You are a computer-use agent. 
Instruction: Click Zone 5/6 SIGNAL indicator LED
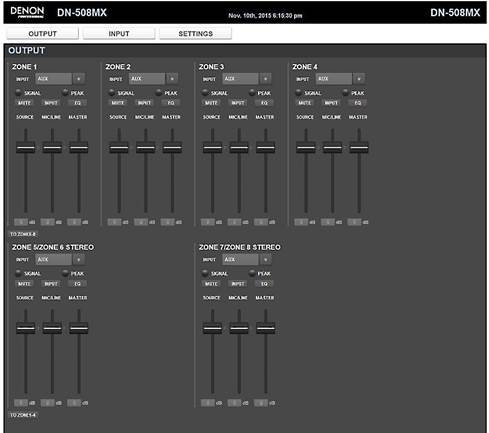(18, 273)
